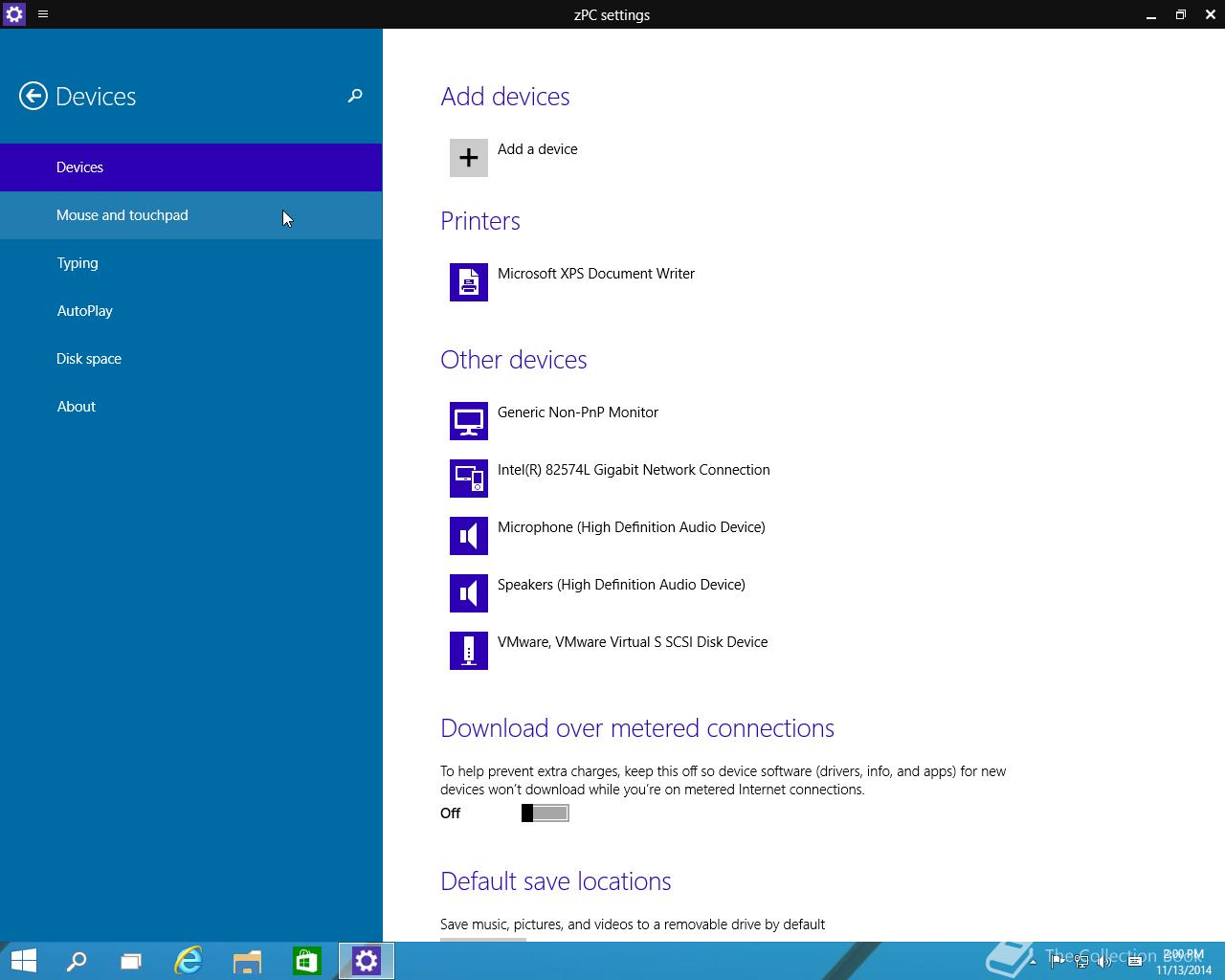Screen dimensions: 1225x980
Task: Click 'Speakers (High Definition Audio Device)' text
Action: [x=621, y=585]
